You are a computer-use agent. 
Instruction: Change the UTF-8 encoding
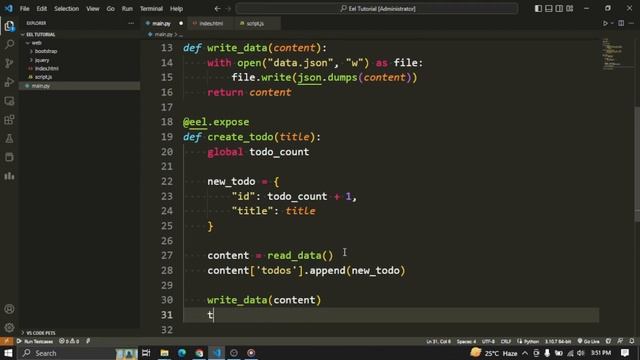click(488, 341)
